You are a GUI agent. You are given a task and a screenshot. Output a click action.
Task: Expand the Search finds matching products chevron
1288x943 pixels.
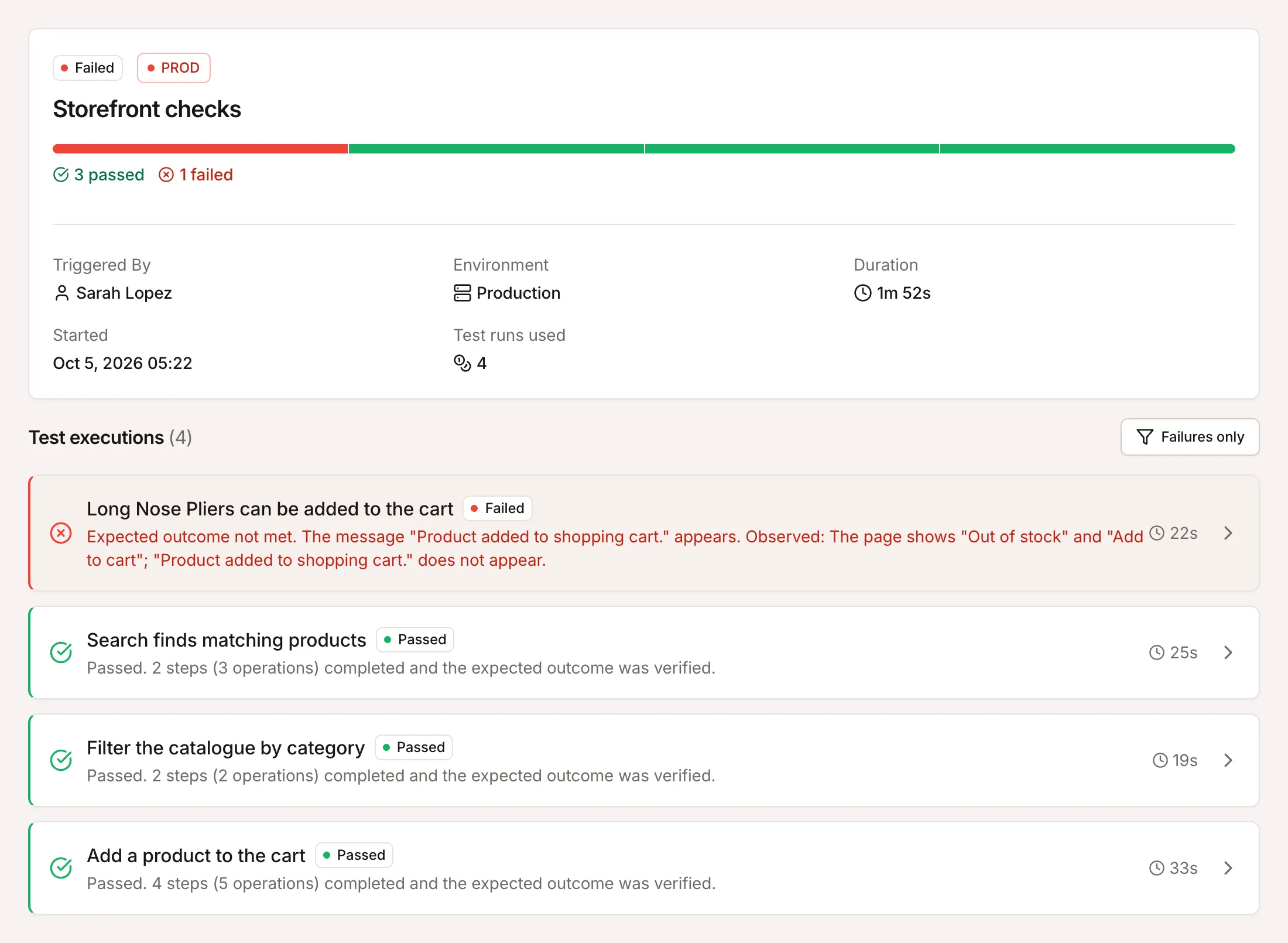pos(1228,652)
